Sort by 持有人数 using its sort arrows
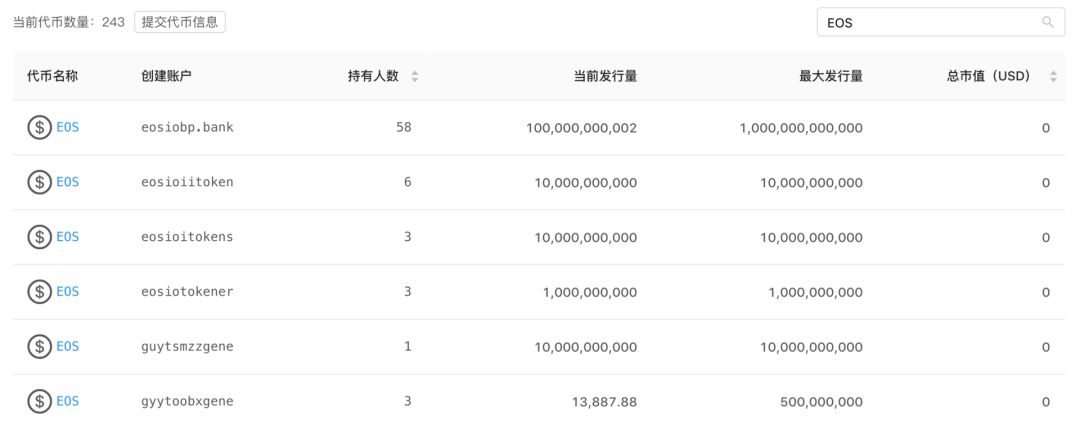Image resolution: width=1080 pixels, height=421 pixels. tap(415, 76)
